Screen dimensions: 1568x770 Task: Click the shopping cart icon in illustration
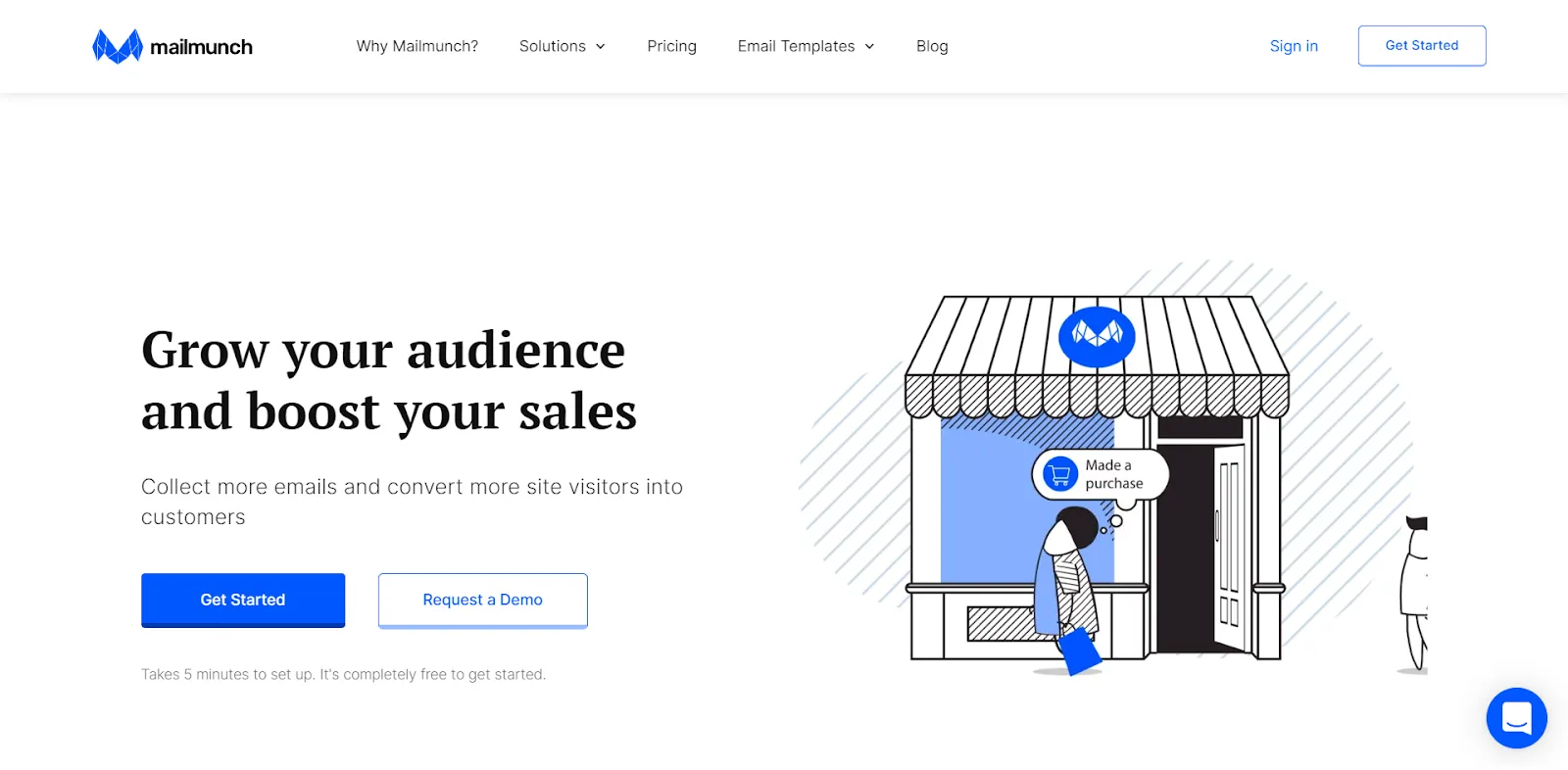(x=1059, y=475)
